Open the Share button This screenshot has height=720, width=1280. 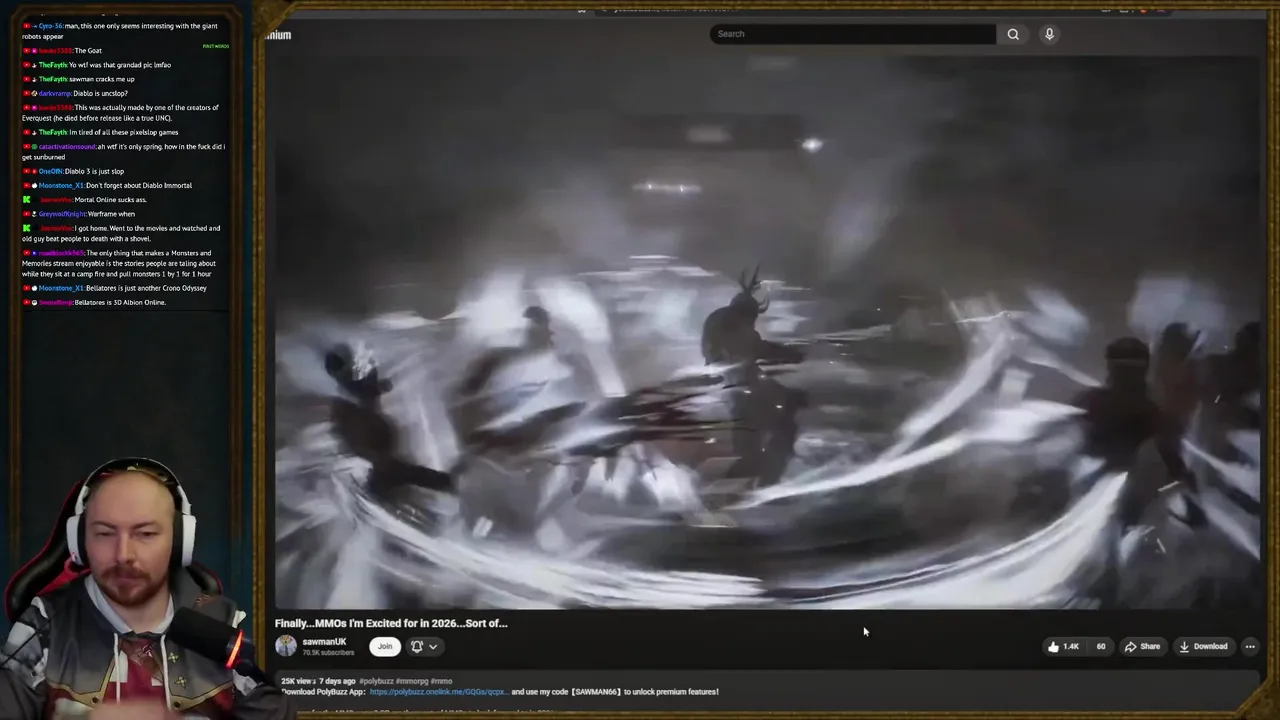(x=1142, y=646)
